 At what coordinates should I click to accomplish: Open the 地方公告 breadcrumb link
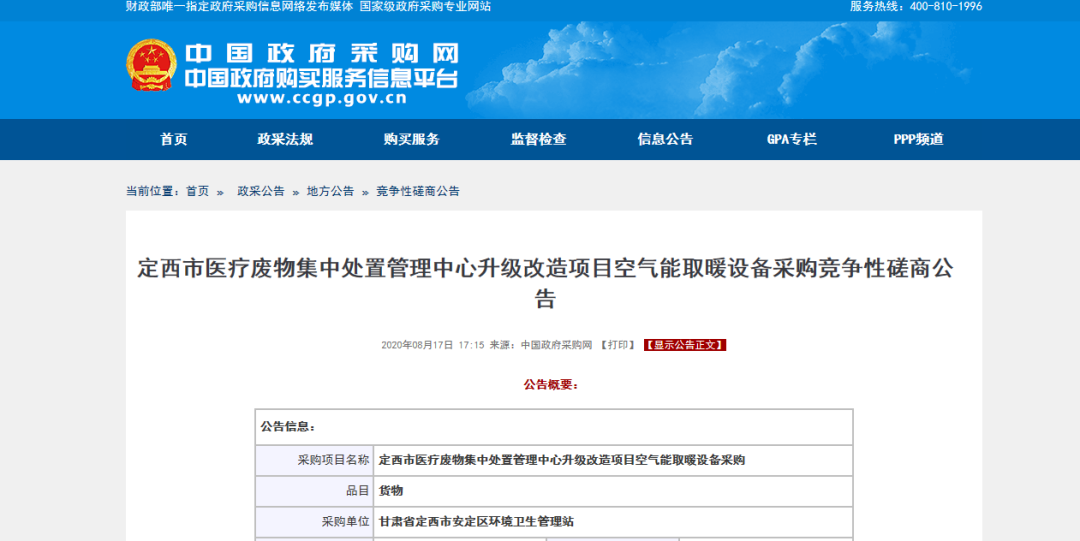(331, 191)
